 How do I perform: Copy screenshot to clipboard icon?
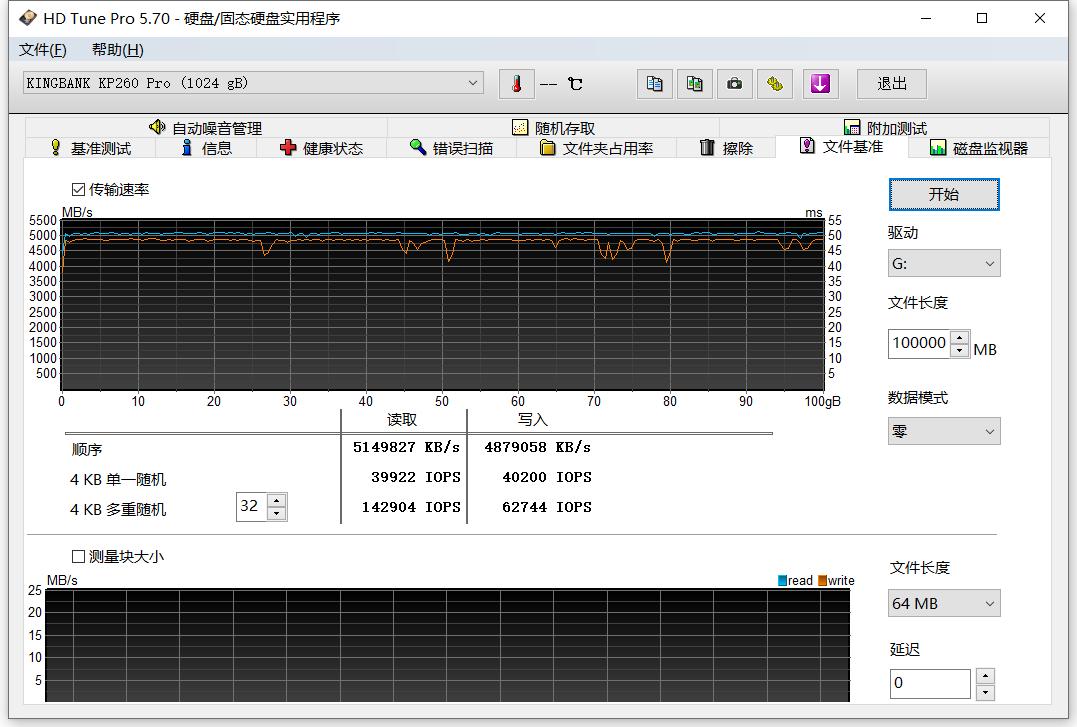point(694,83)
